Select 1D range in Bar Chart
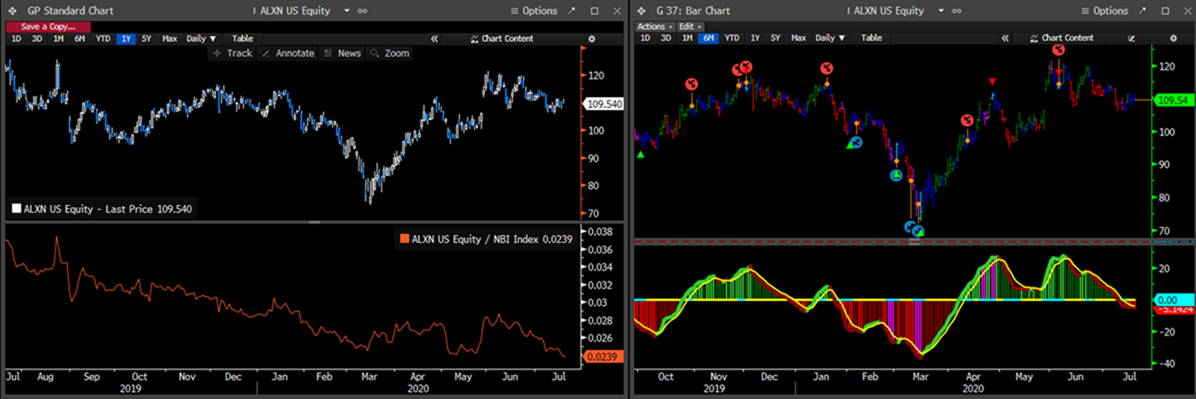1196x399 pixels. 645,38
